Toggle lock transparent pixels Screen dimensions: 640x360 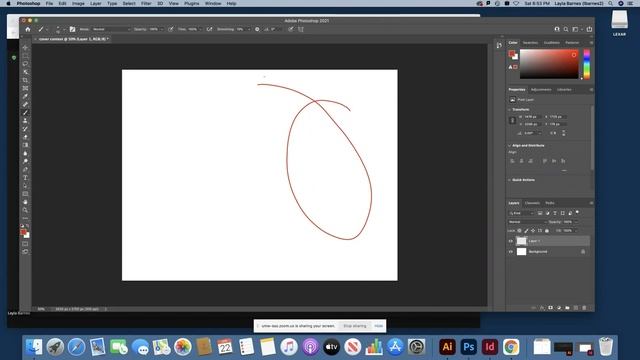(x=520, y=231)
